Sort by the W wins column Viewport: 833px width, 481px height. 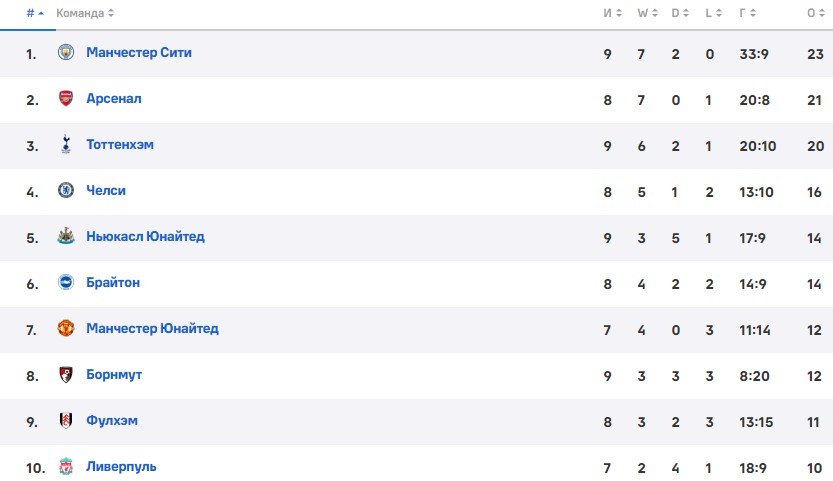click(645, 13)
